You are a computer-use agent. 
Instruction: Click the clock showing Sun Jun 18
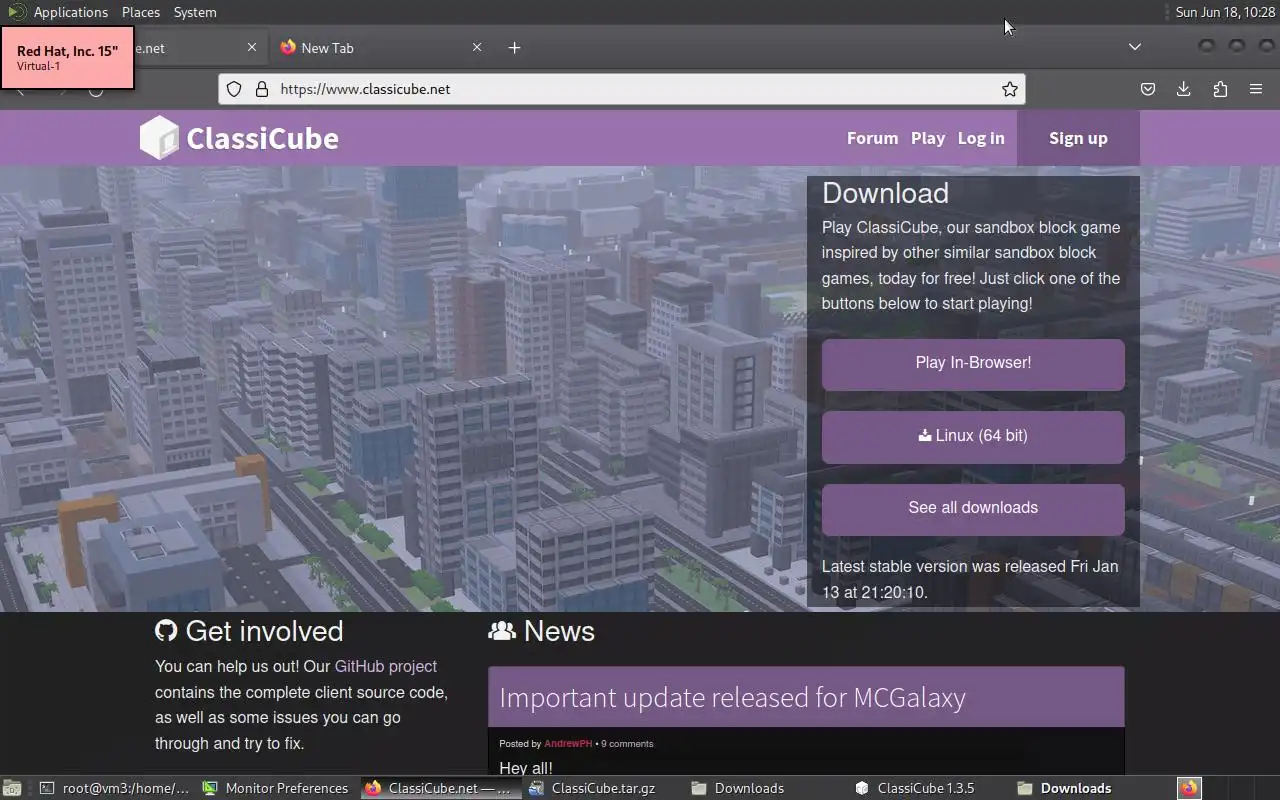click(x=1225, y=12)
